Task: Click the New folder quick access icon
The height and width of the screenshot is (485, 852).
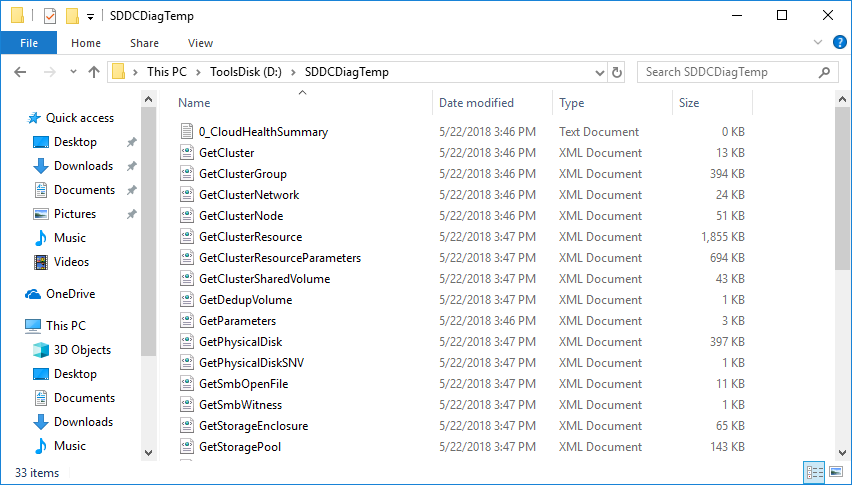Action: 72,16
